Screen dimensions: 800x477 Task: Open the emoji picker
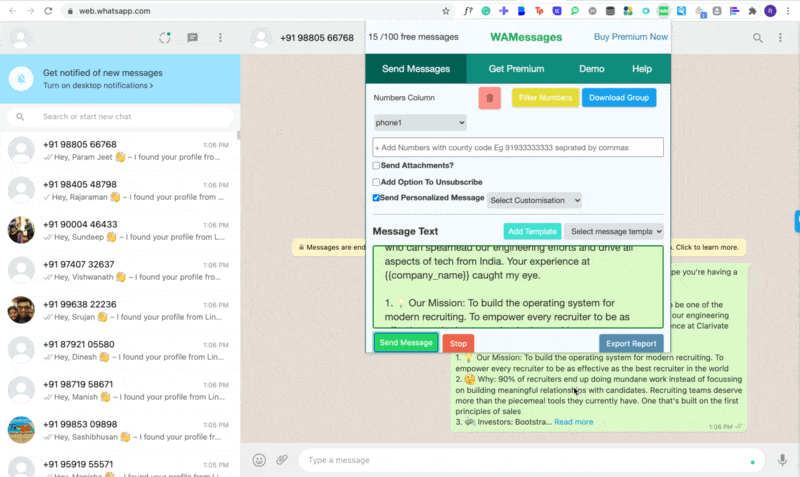coord(259,460)
